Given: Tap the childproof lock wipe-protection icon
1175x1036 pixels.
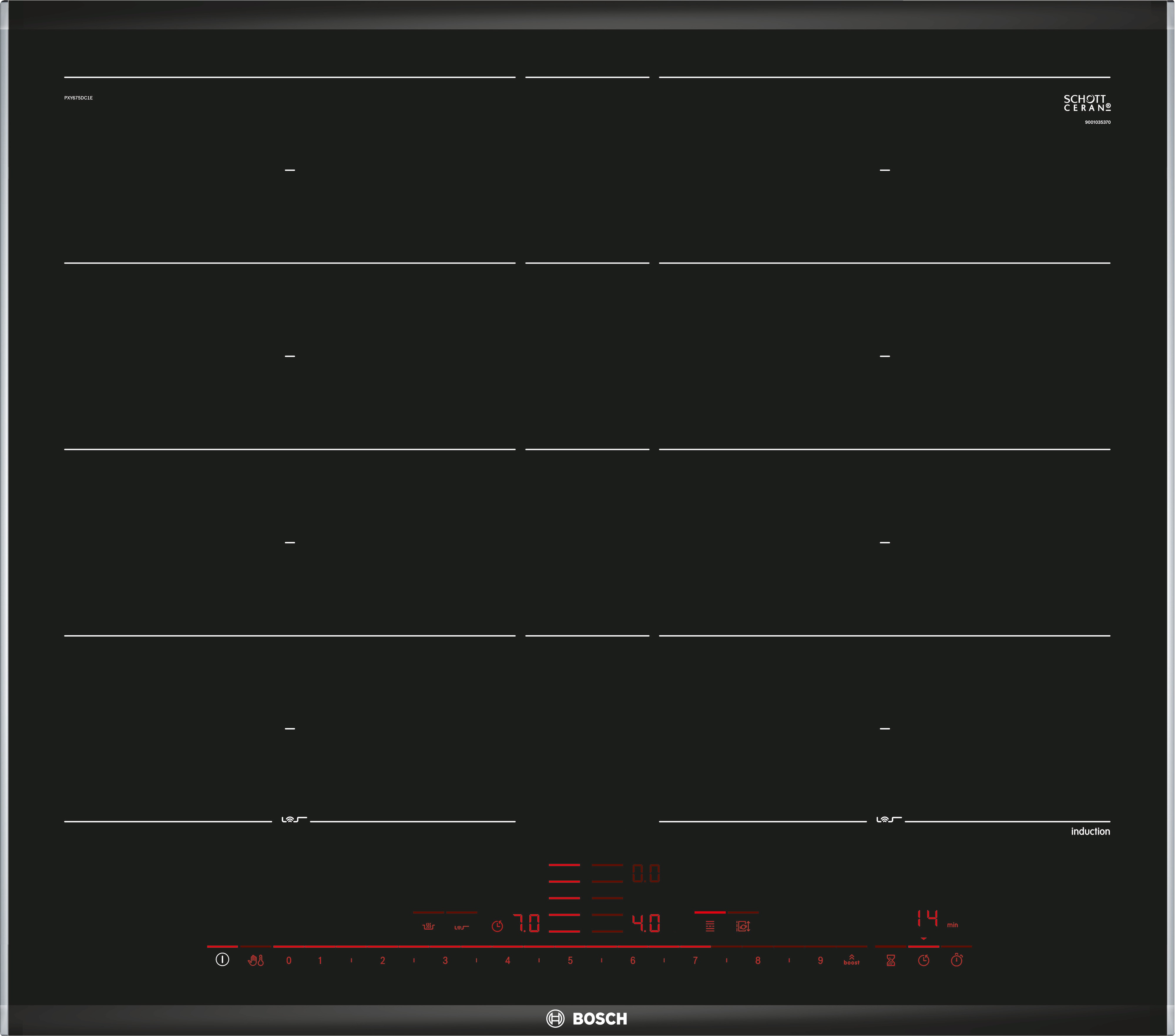Looking at the screenshot, I should pos(256,960).
